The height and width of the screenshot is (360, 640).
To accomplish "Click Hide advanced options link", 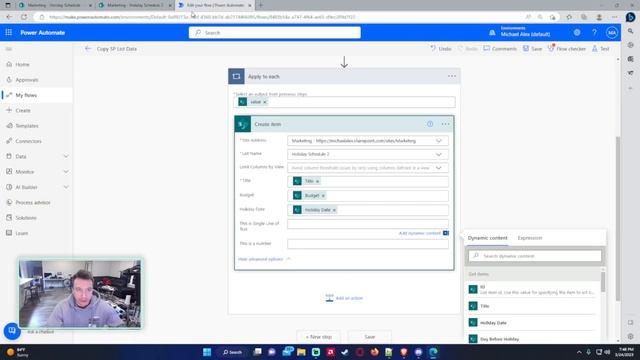I will pos(264,259).
